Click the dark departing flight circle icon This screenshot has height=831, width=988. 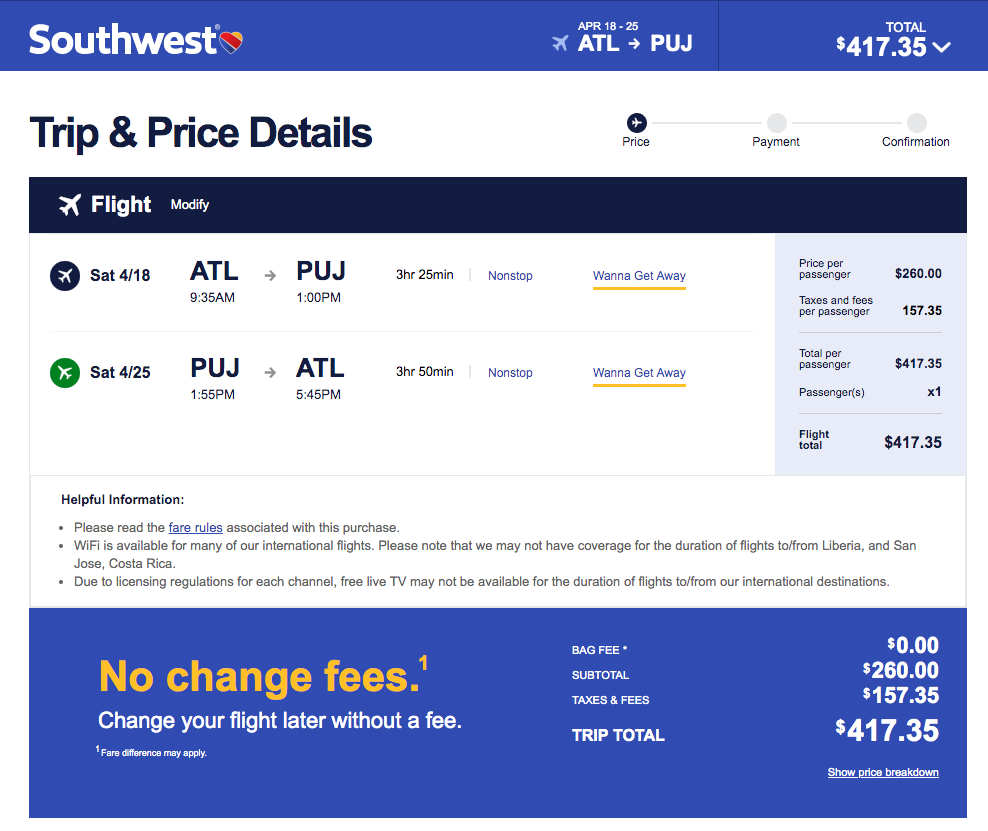pyautogui.click(x=65, y=275)
